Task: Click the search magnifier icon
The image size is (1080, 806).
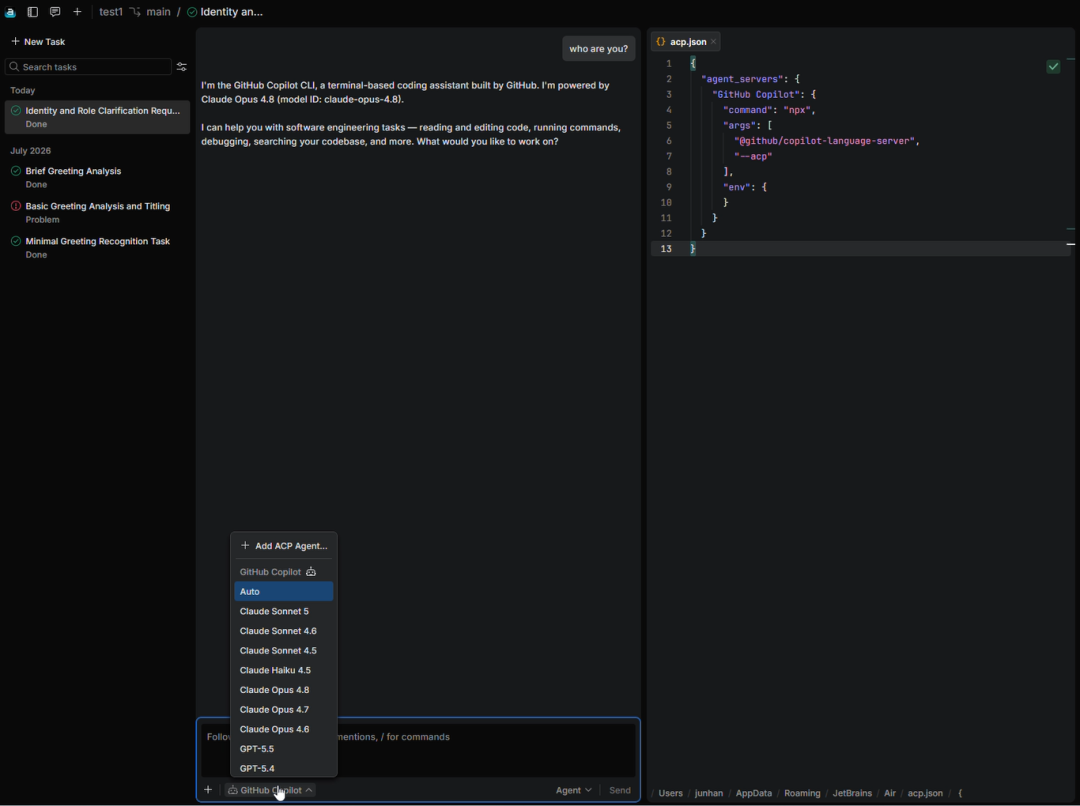Action: pyautogui.click(x=14, y=67)
